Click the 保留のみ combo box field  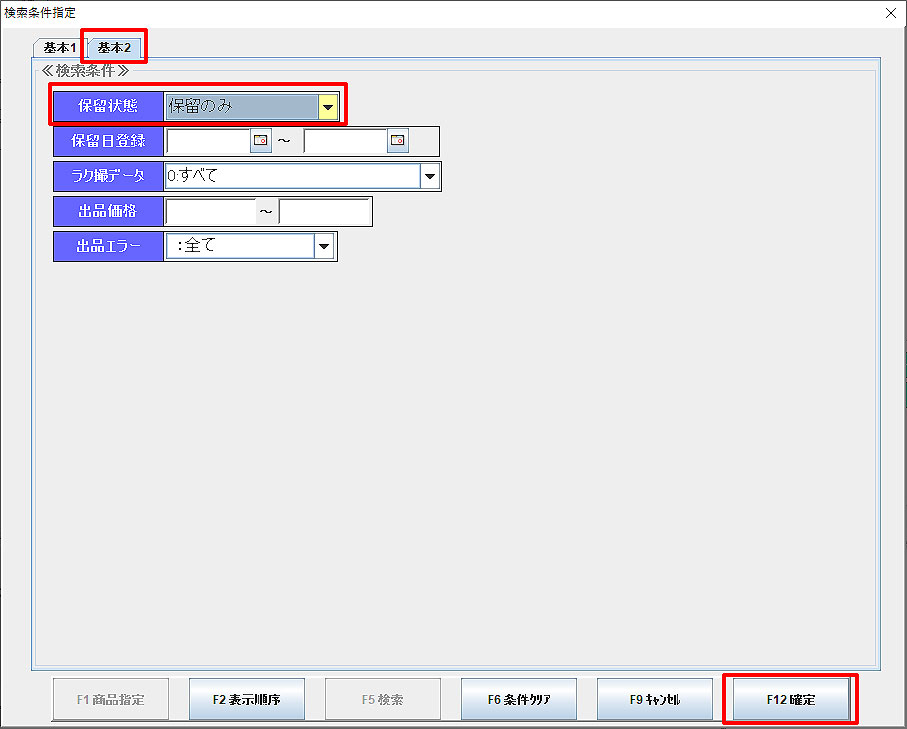(x=242, y=106)
